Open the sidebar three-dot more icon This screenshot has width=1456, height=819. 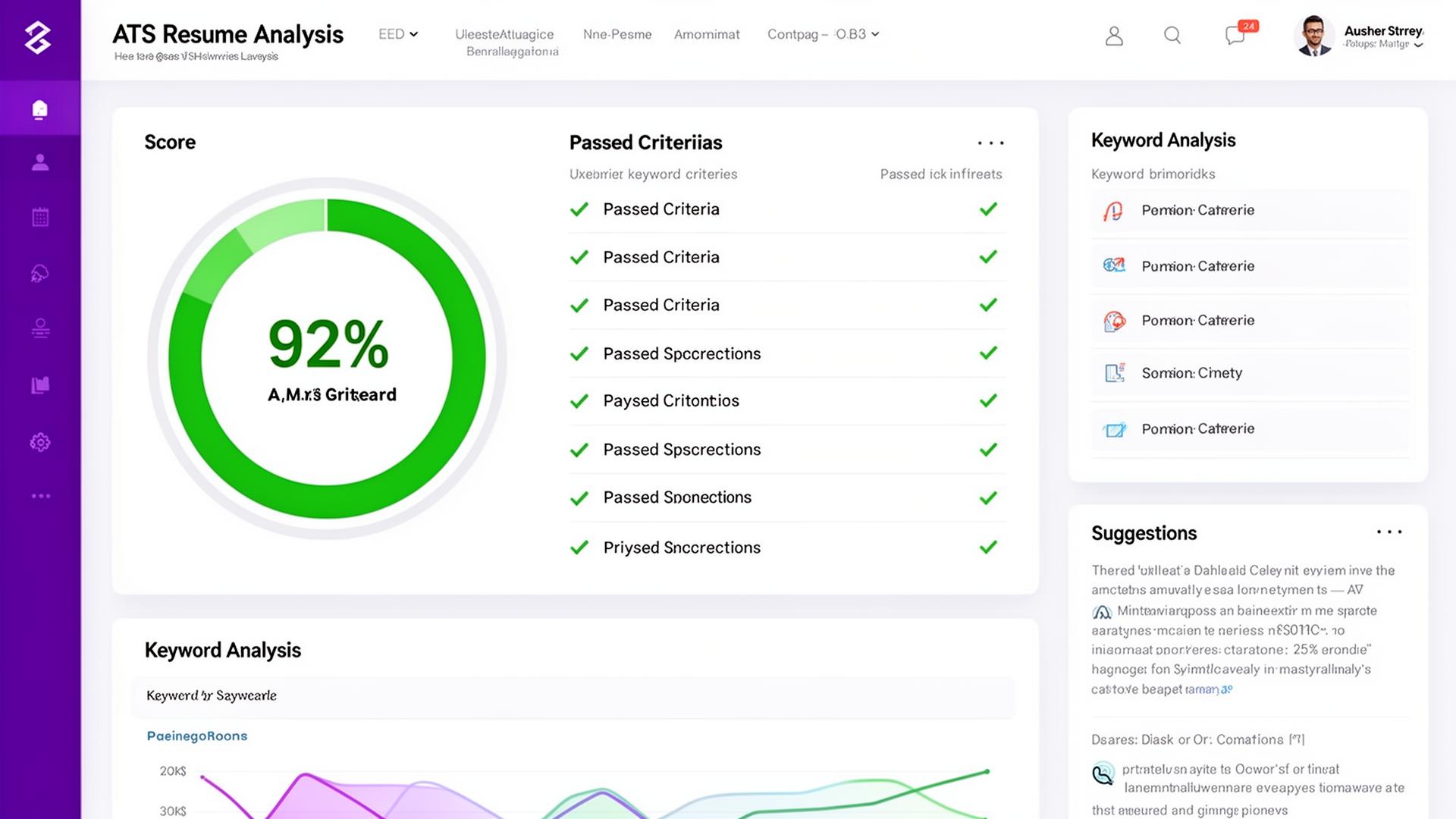coord(41,496)
